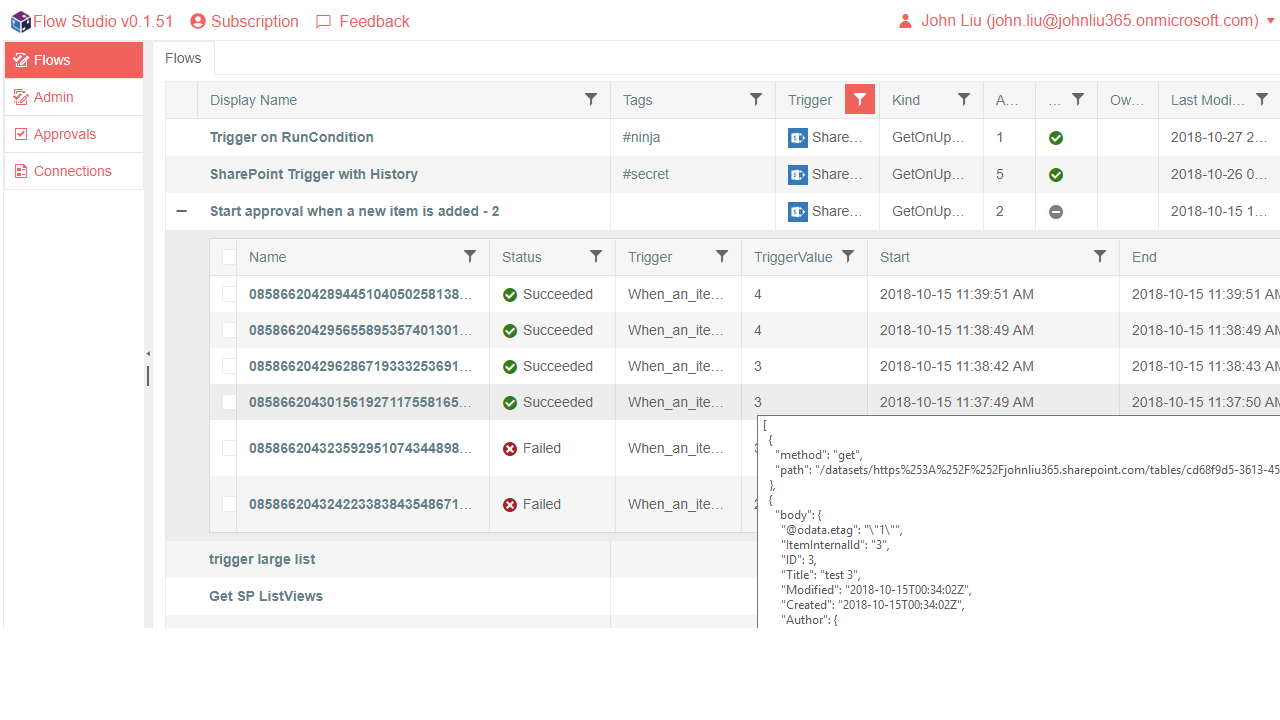This screenshot has width=1280, height=720.
Task: Open the account dropdown arrow next to John Liu
Action: (1271, 21)
